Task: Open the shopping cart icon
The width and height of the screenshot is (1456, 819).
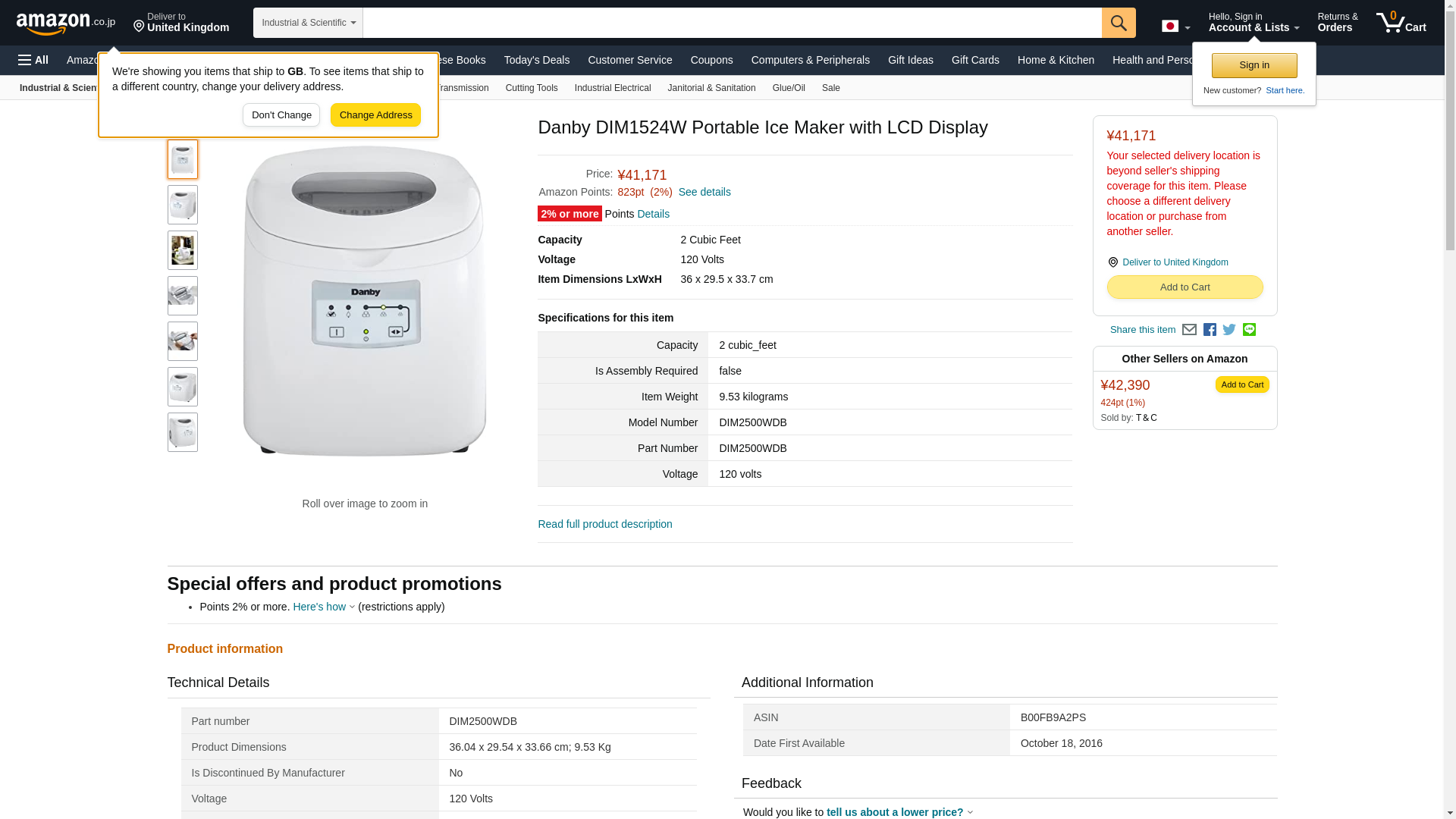Action: click(x=1401, y=22)
